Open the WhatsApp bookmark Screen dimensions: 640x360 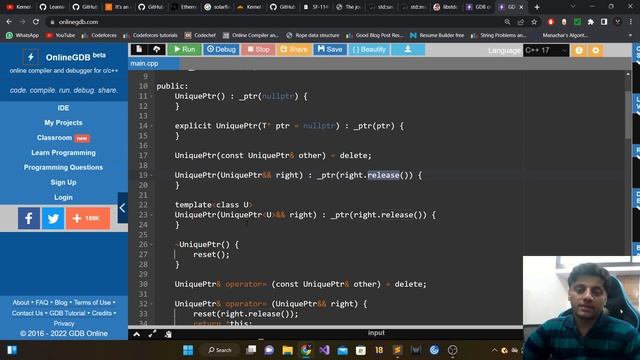coord(22,36)
